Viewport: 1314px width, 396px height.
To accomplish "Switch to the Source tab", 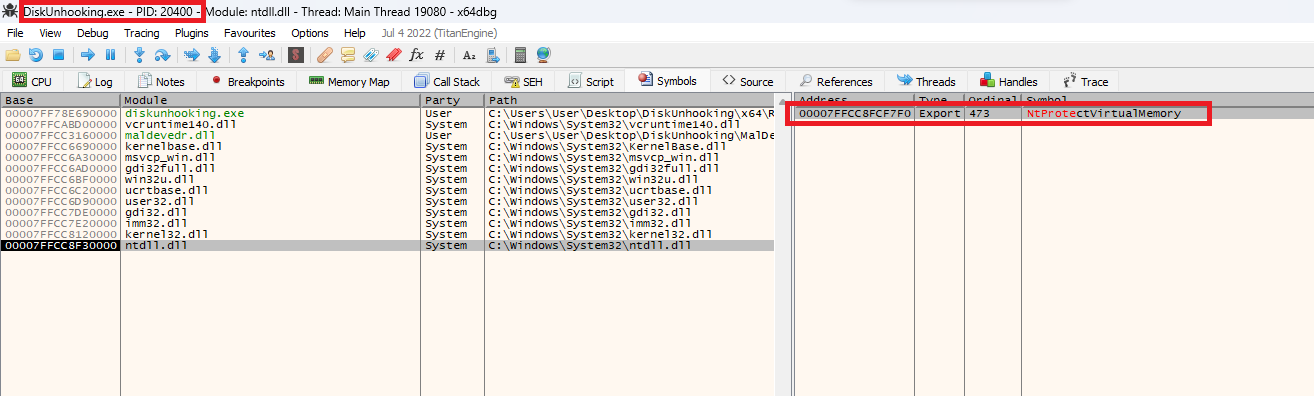I will pos(748,81).
